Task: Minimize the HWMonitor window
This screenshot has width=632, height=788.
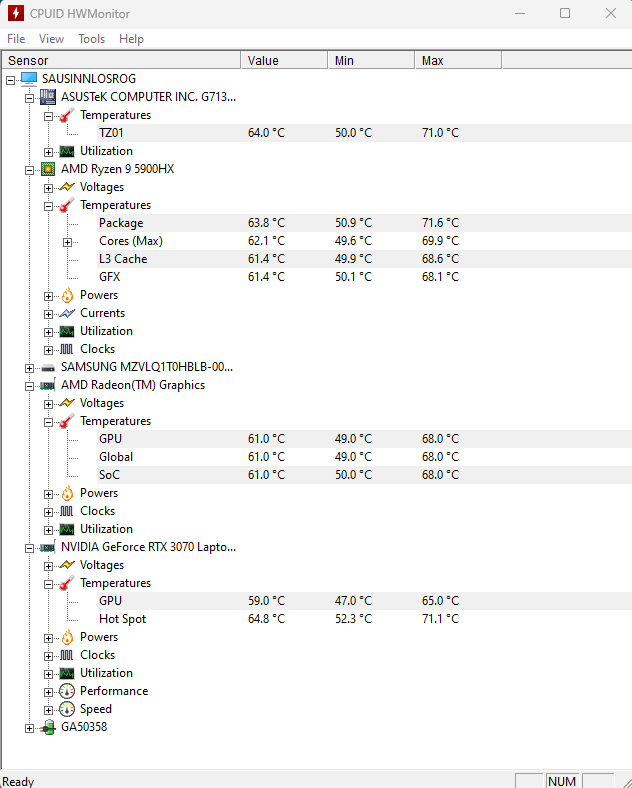Action: pos(520,13)
